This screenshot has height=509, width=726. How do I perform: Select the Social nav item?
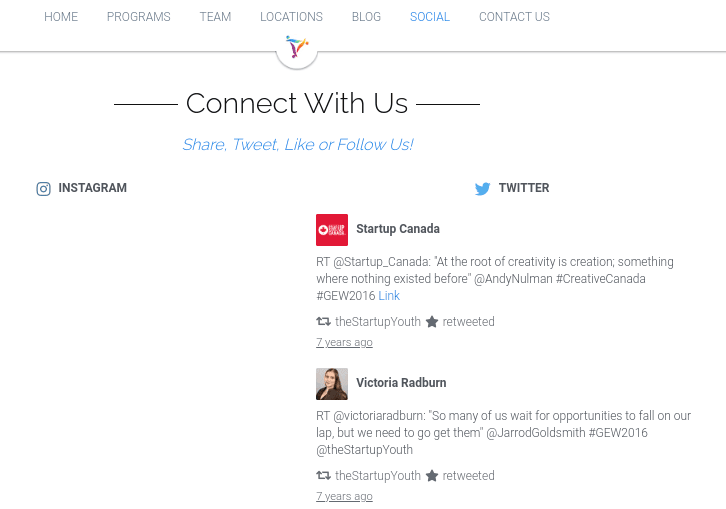[x=430, y=17]
